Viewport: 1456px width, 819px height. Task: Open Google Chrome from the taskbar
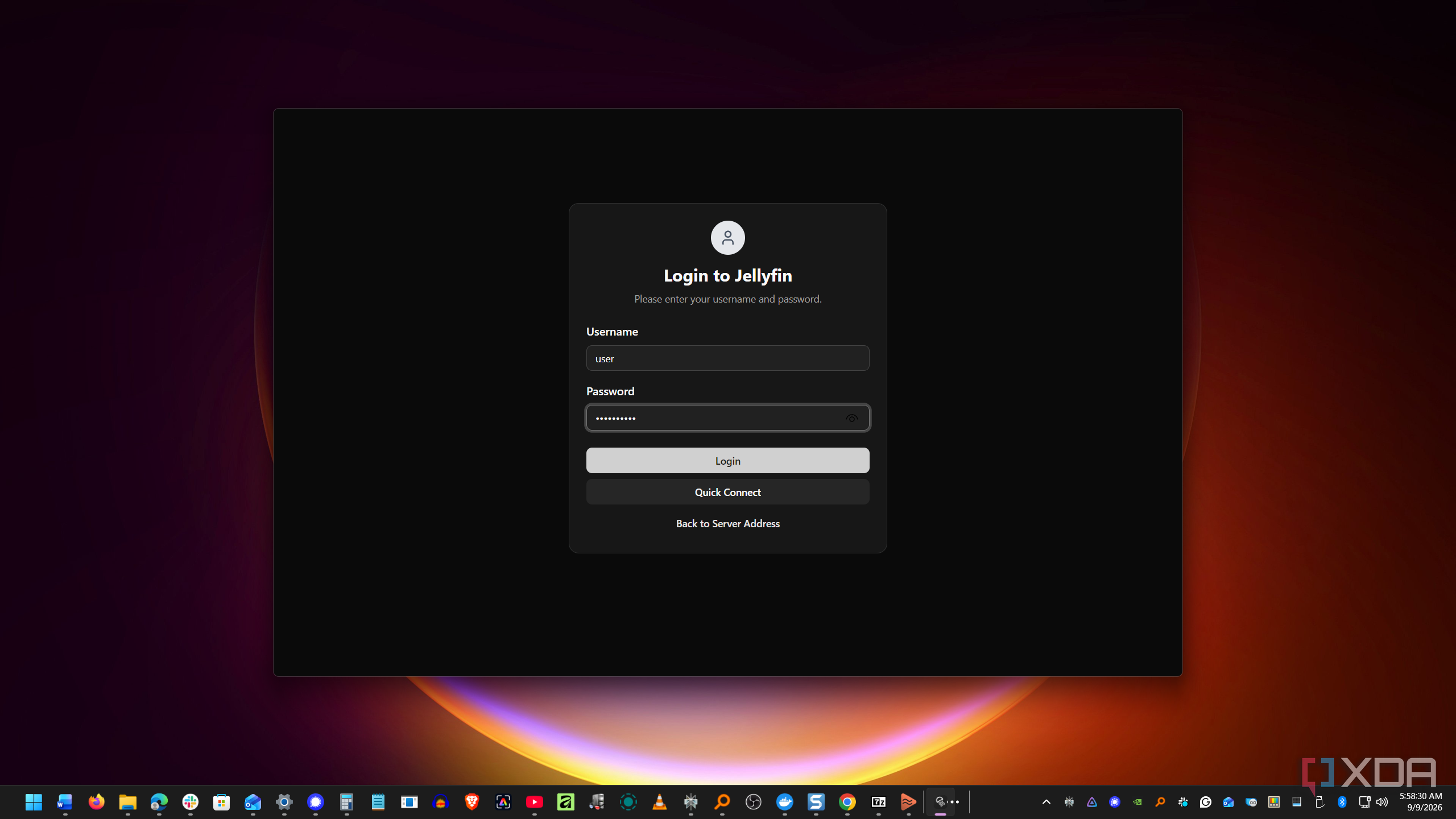coord(847,802)
